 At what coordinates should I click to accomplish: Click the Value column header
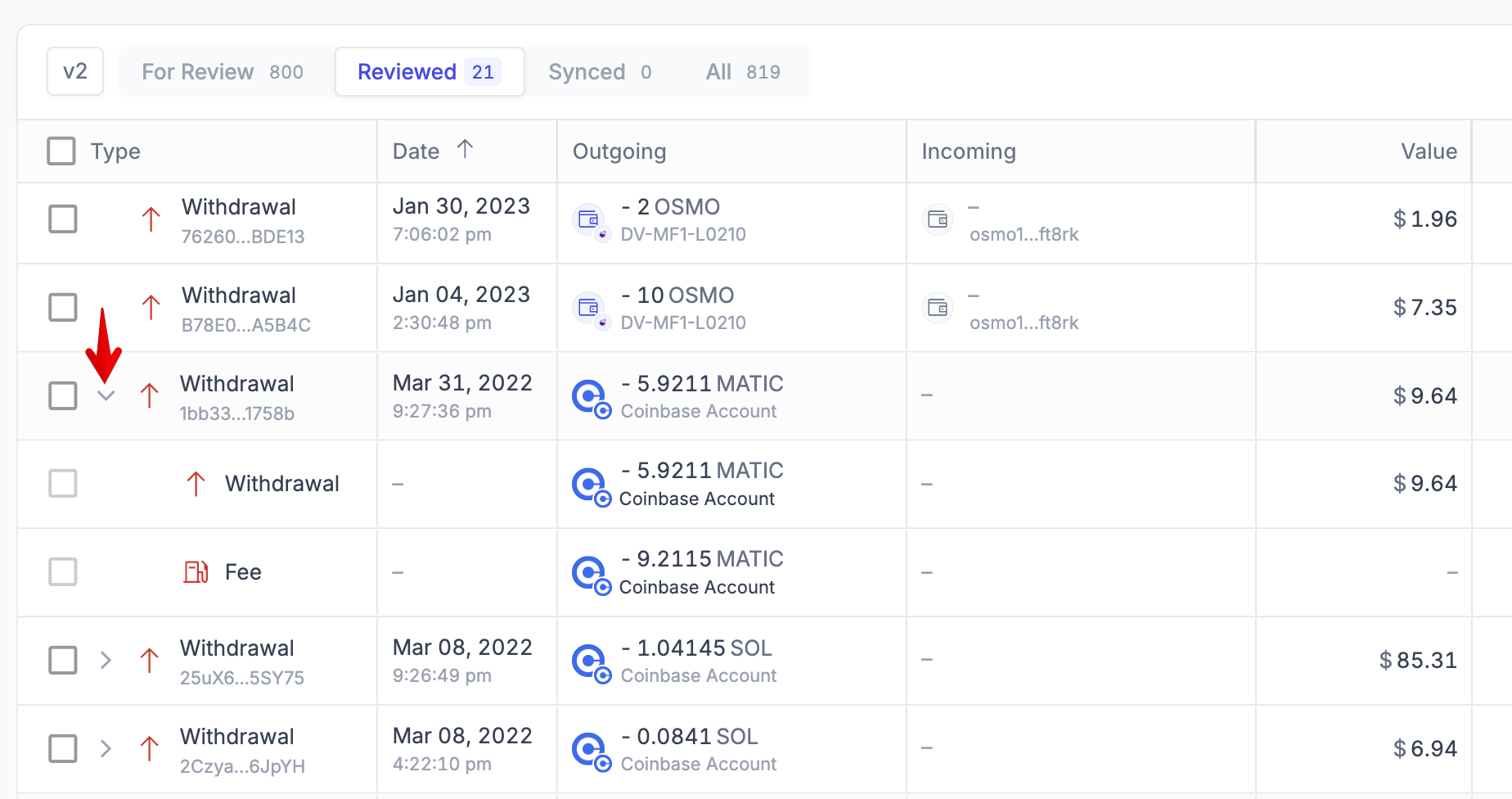point(1428,151)
